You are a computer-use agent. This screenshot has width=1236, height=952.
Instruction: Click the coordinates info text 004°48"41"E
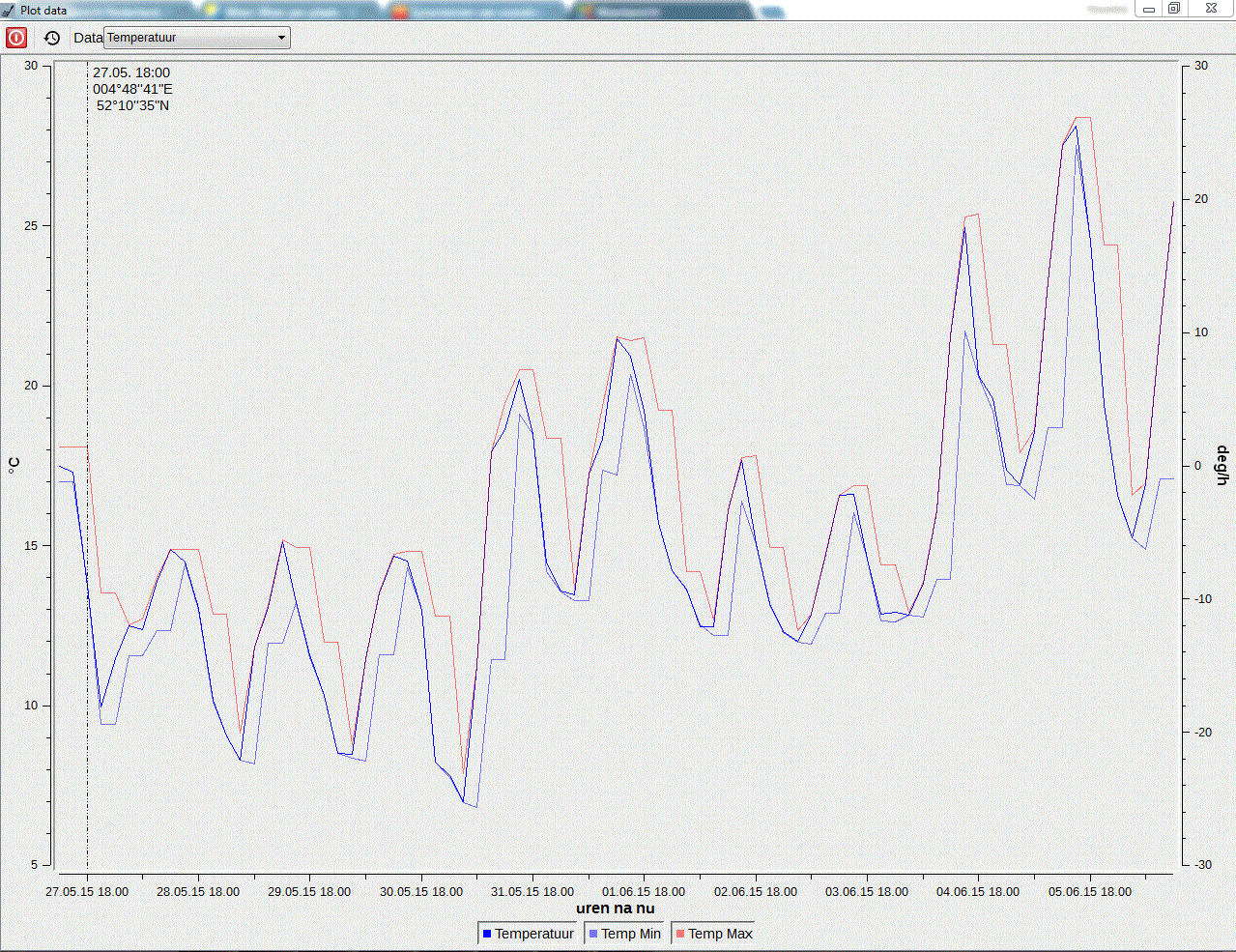click(x=132, y=89)
